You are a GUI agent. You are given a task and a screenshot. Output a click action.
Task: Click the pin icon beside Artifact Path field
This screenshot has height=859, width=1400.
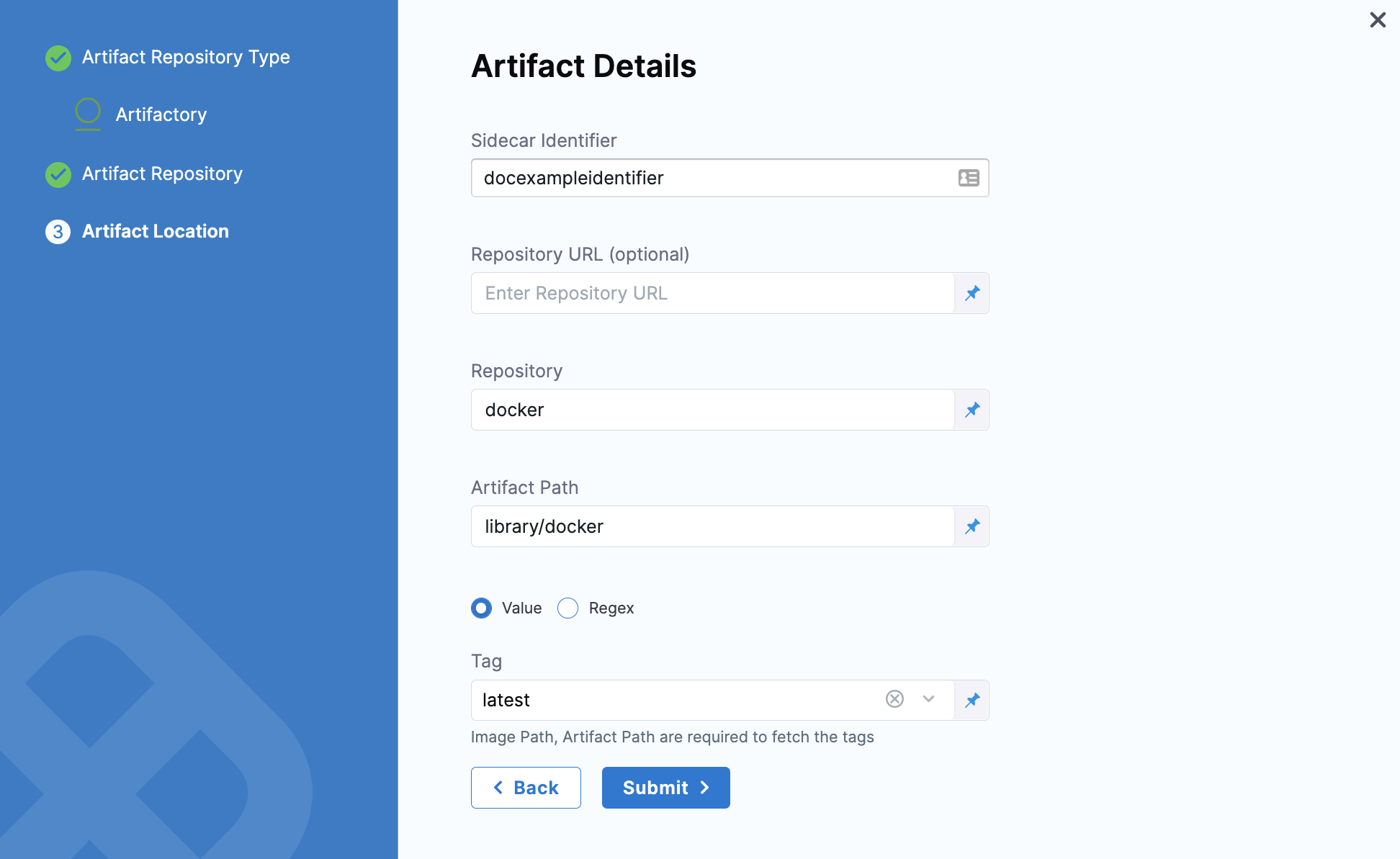pos(972,526)
